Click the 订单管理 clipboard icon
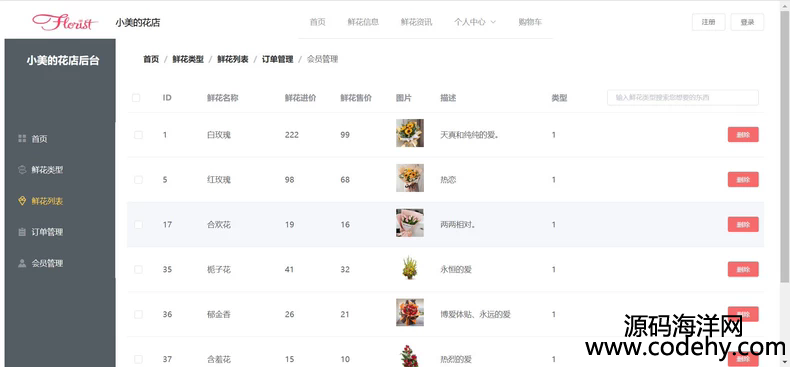790x367 pixels. click(22, 232)
